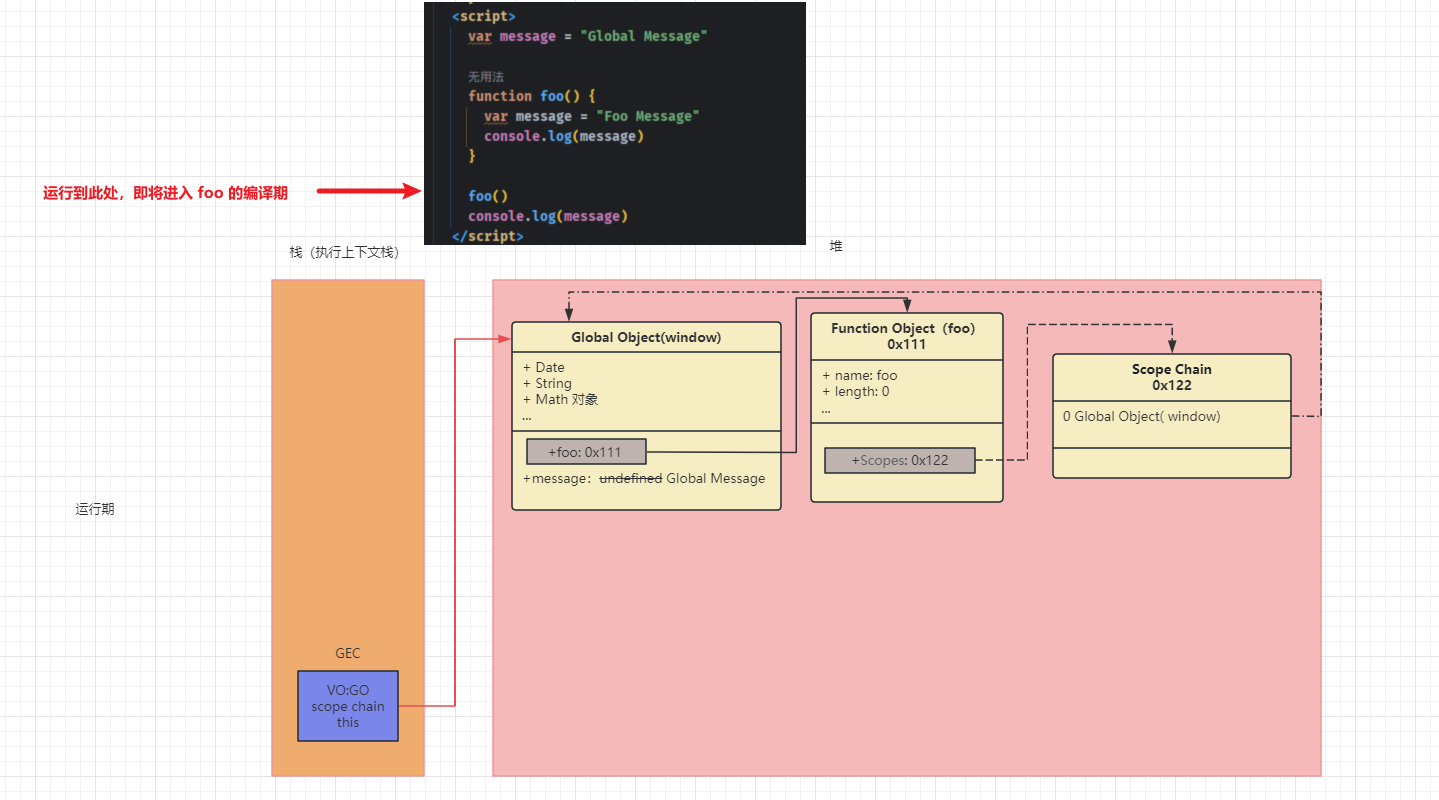Click the 堆 heap label
The height and width of the screenshot is (800, 1439).
836,246
